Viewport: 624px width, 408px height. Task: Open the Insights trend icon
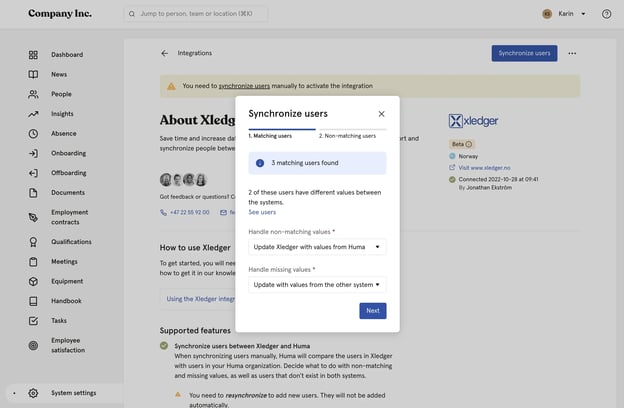(x=33, y=114)
